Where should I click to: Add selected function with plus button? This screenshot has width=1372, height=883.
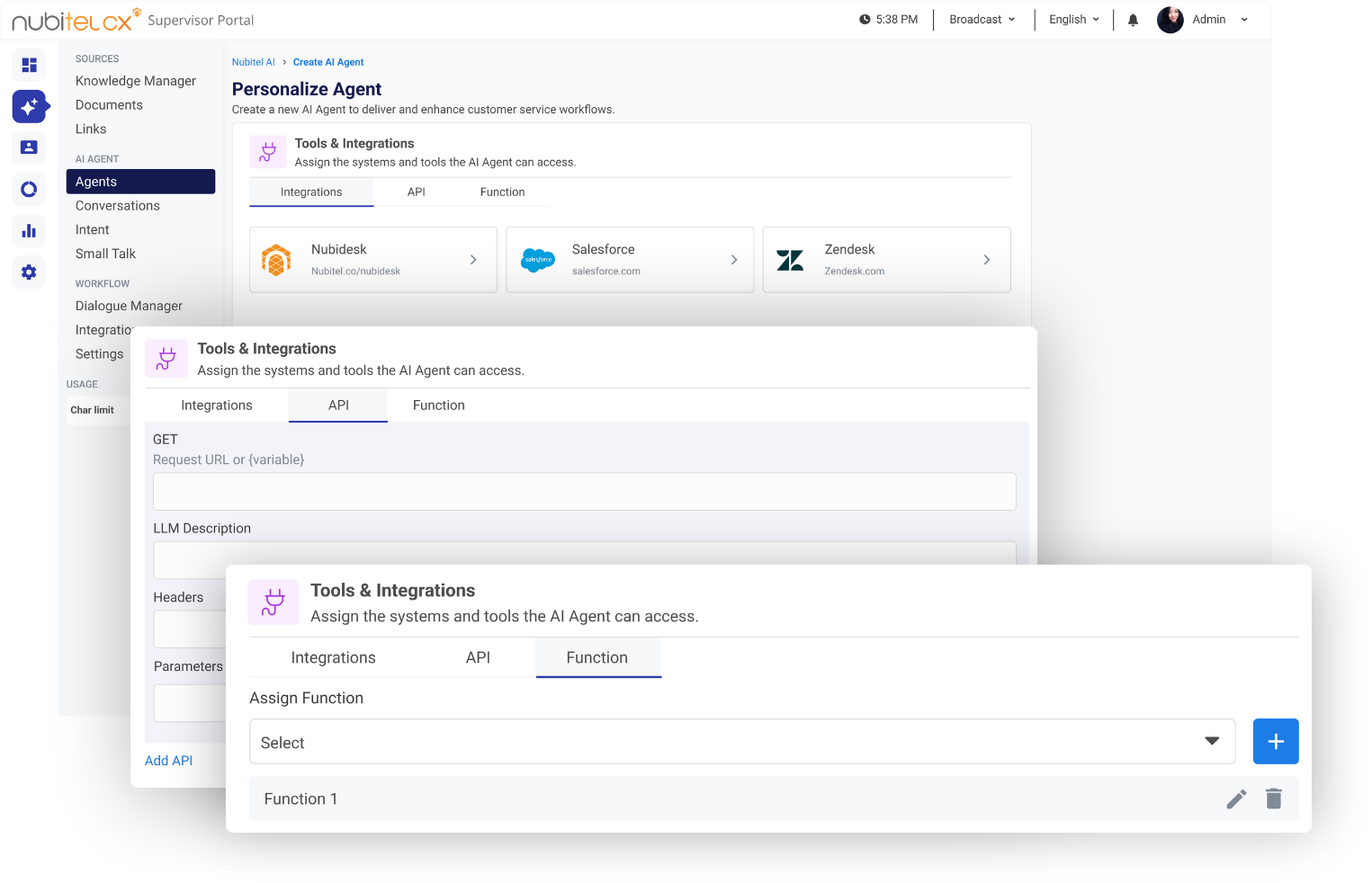tap(1275, 741)
